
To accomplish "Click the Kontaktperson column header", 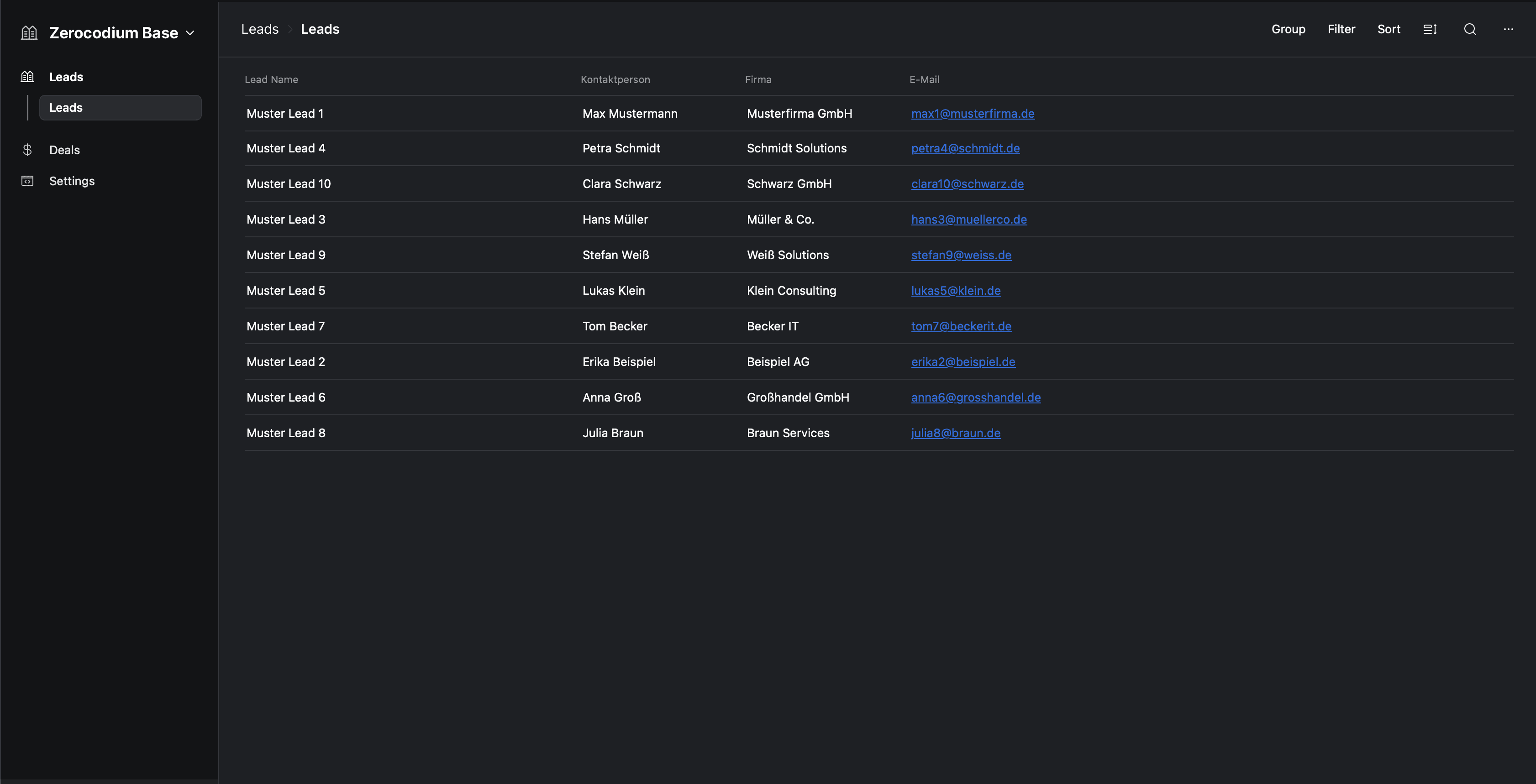I will (x=615, y=80).
